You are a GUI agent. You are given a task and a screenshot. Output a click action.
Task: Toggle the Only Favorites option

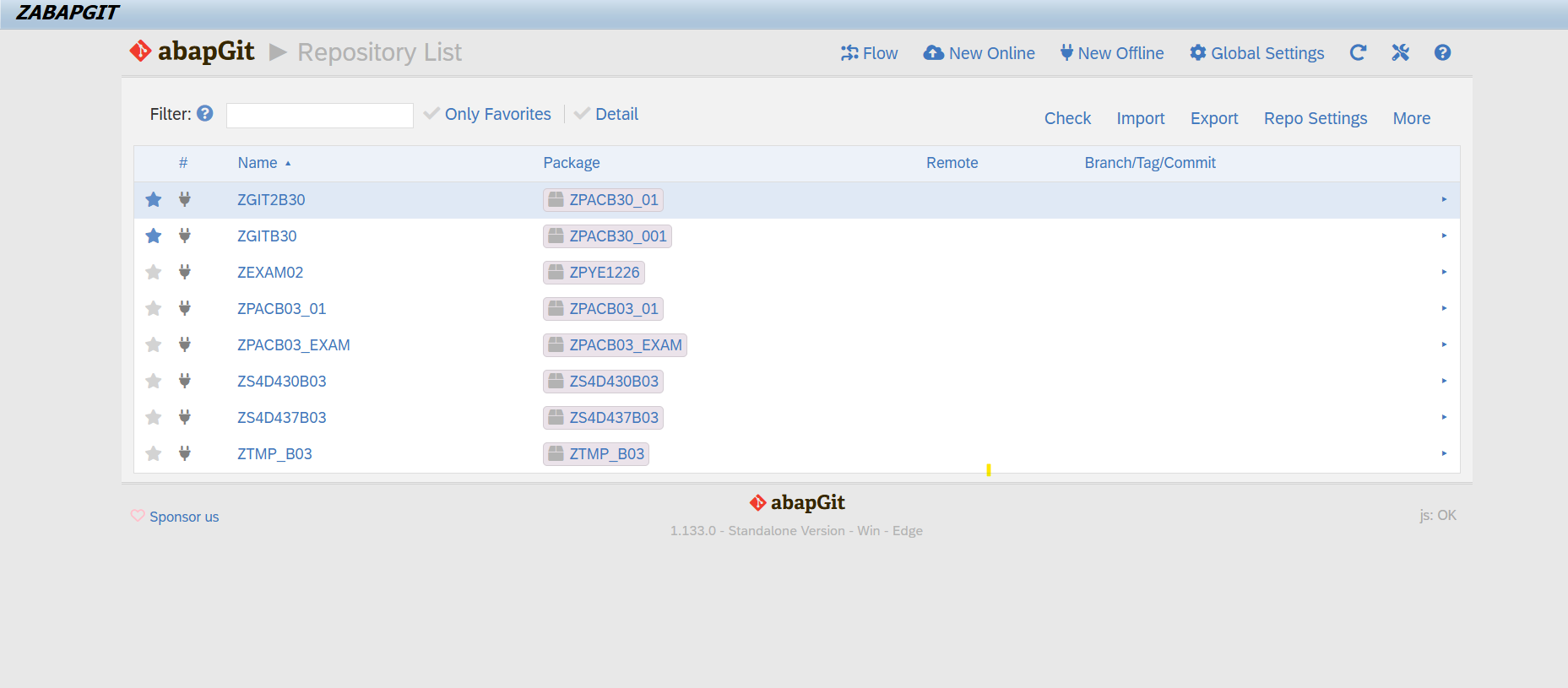(x=488, y=114)
